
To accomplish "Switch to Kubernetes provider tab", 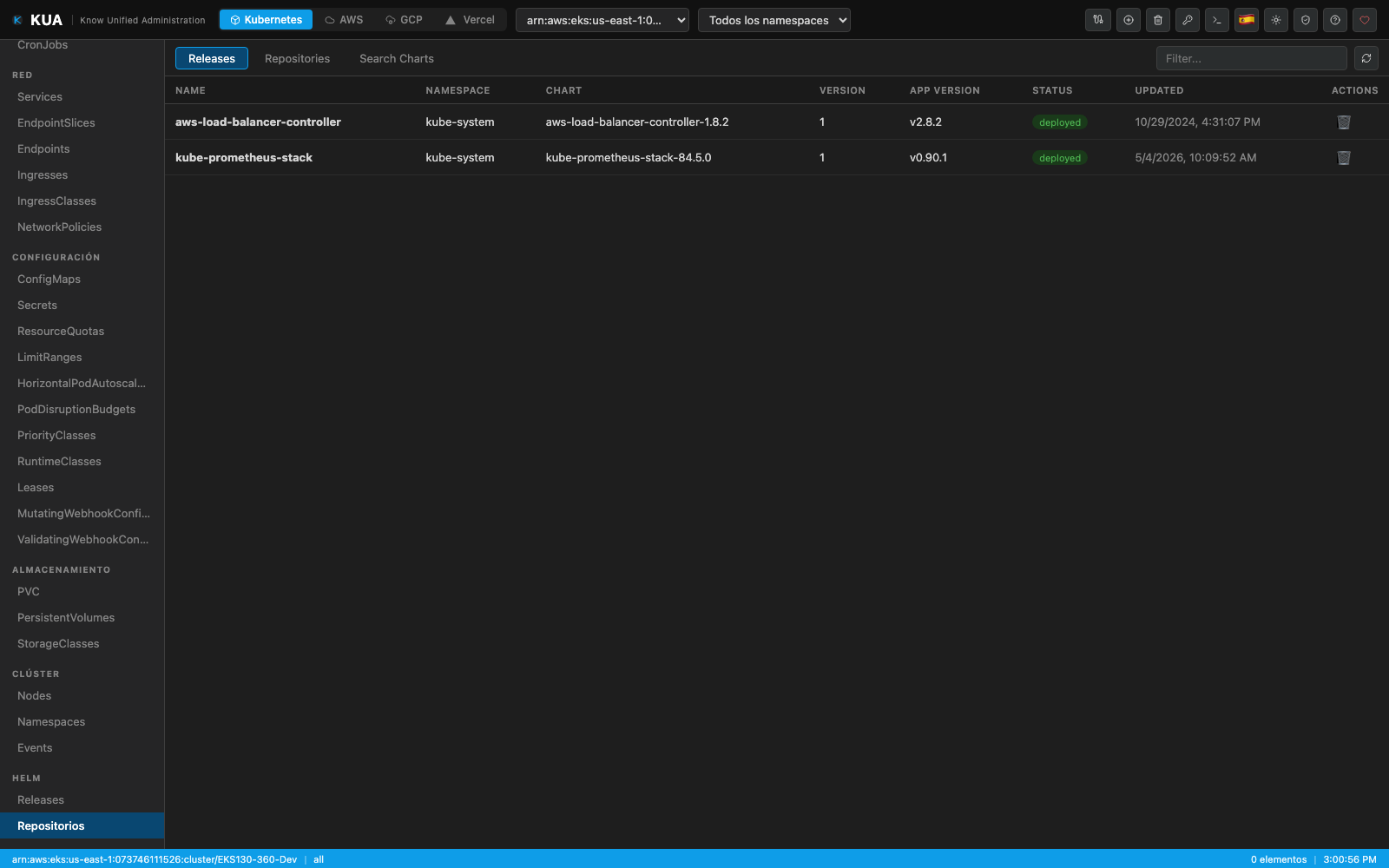I will click(x=266, y=20).
